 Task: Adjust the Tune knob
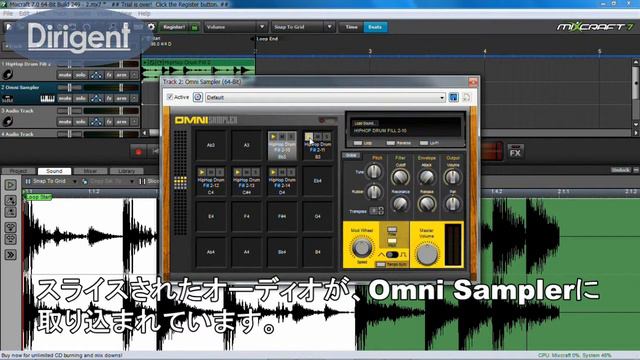[x=373, y=172]
